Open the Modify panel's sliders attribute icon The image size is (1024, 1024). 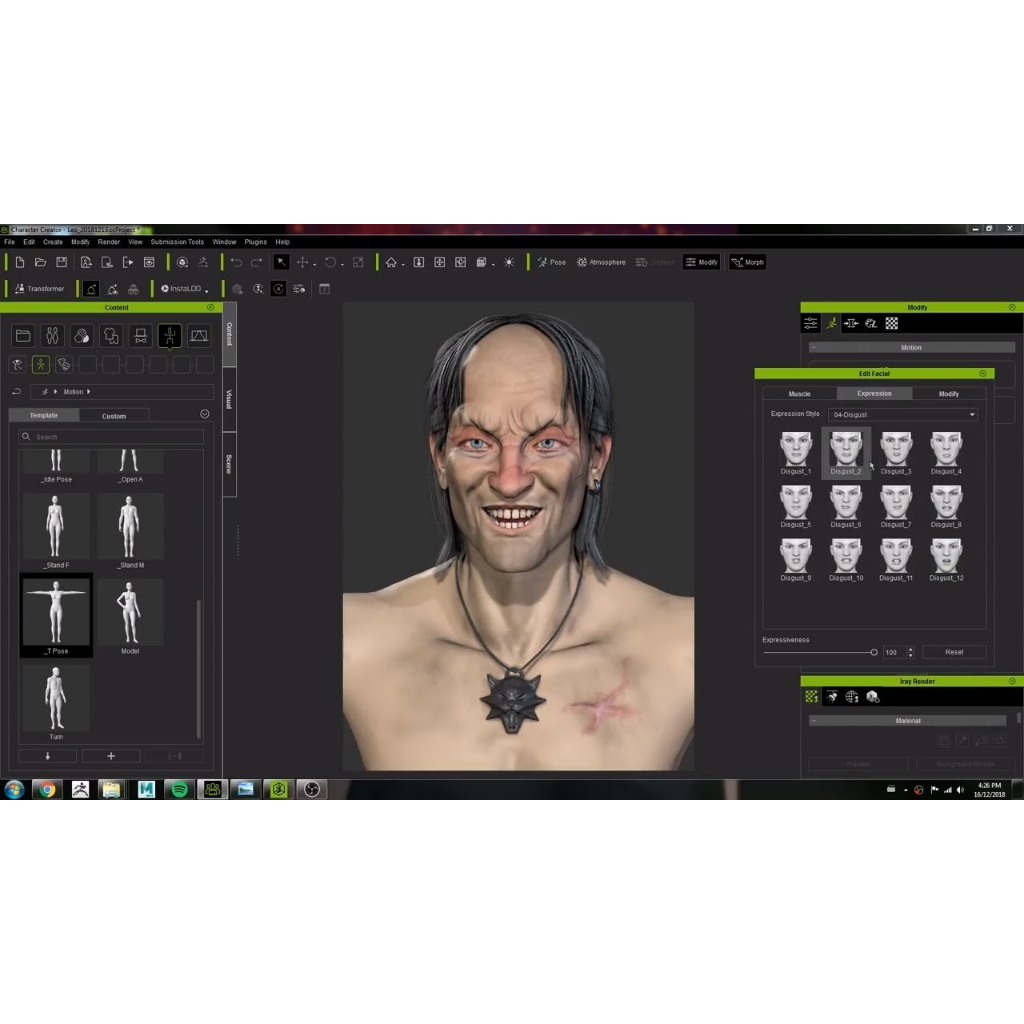(810, 323)
